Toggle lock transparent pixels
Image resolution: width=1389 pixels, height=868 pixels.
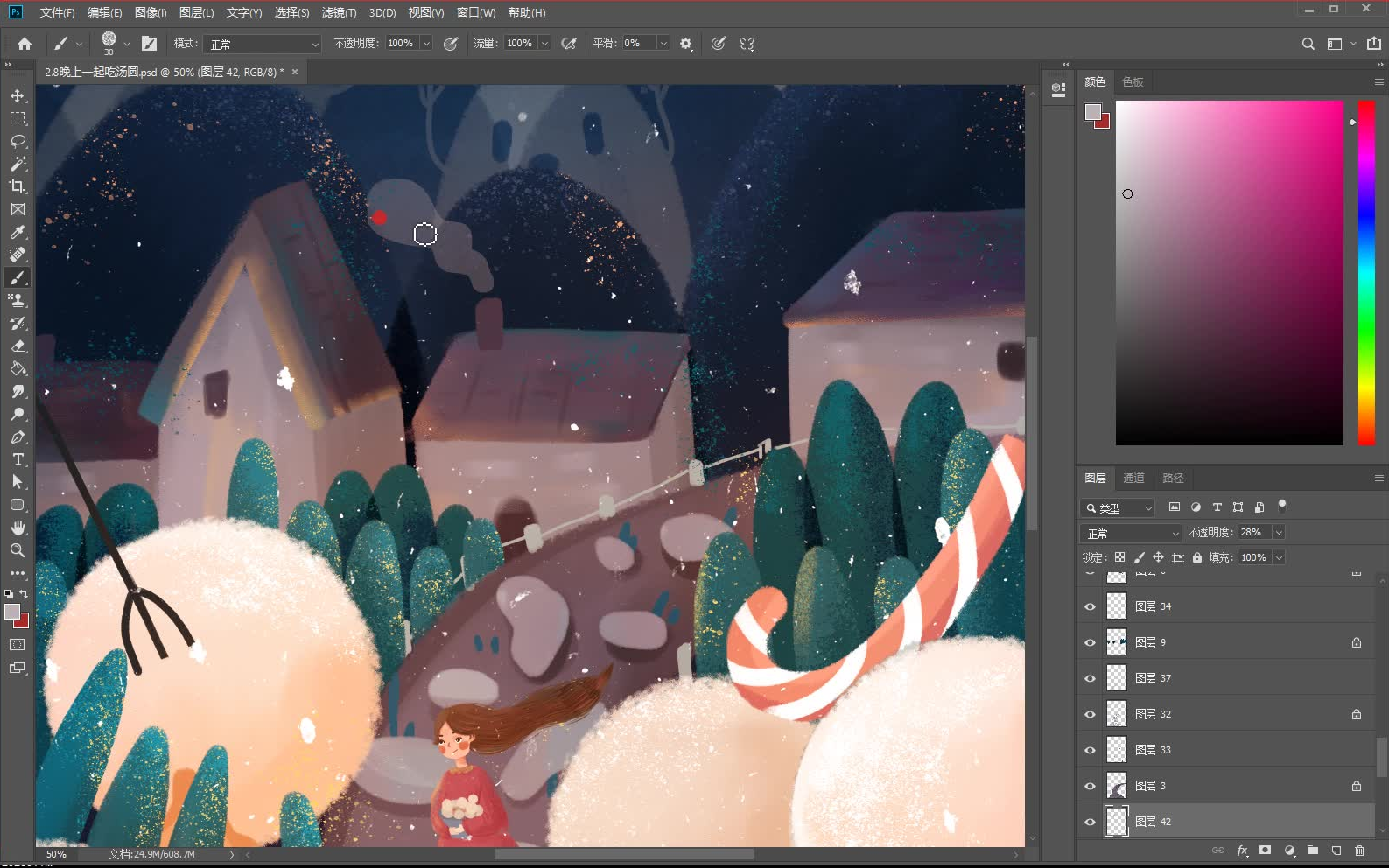click(1119, 557)
